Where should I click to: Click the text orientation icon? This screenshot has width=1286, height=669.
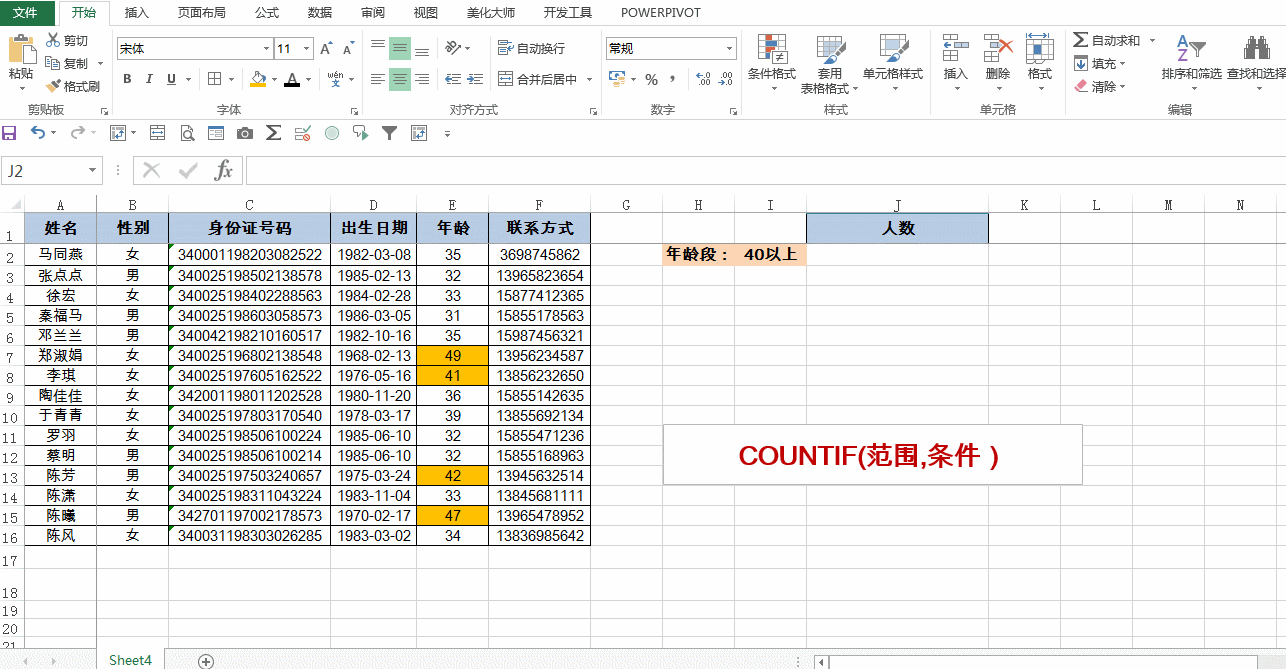(453, 48)
